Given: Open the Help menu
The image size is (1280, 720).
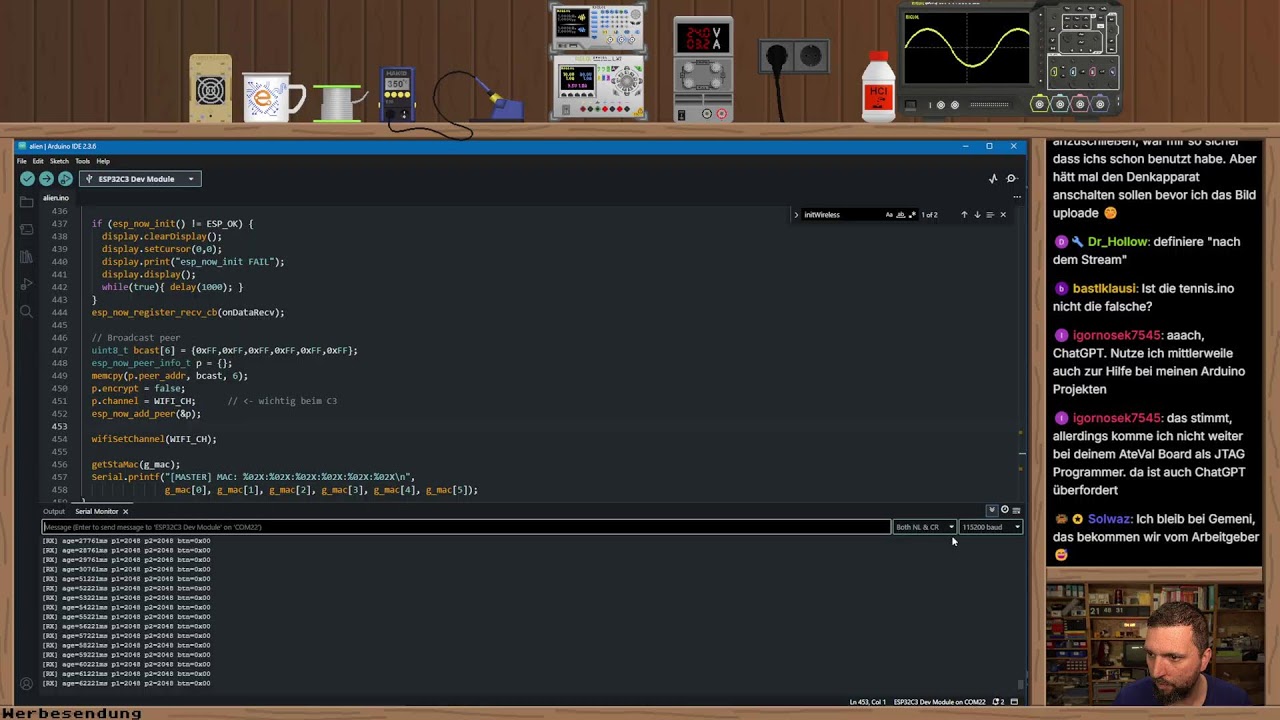Looking at the screenshot, I should pos(103,161).
